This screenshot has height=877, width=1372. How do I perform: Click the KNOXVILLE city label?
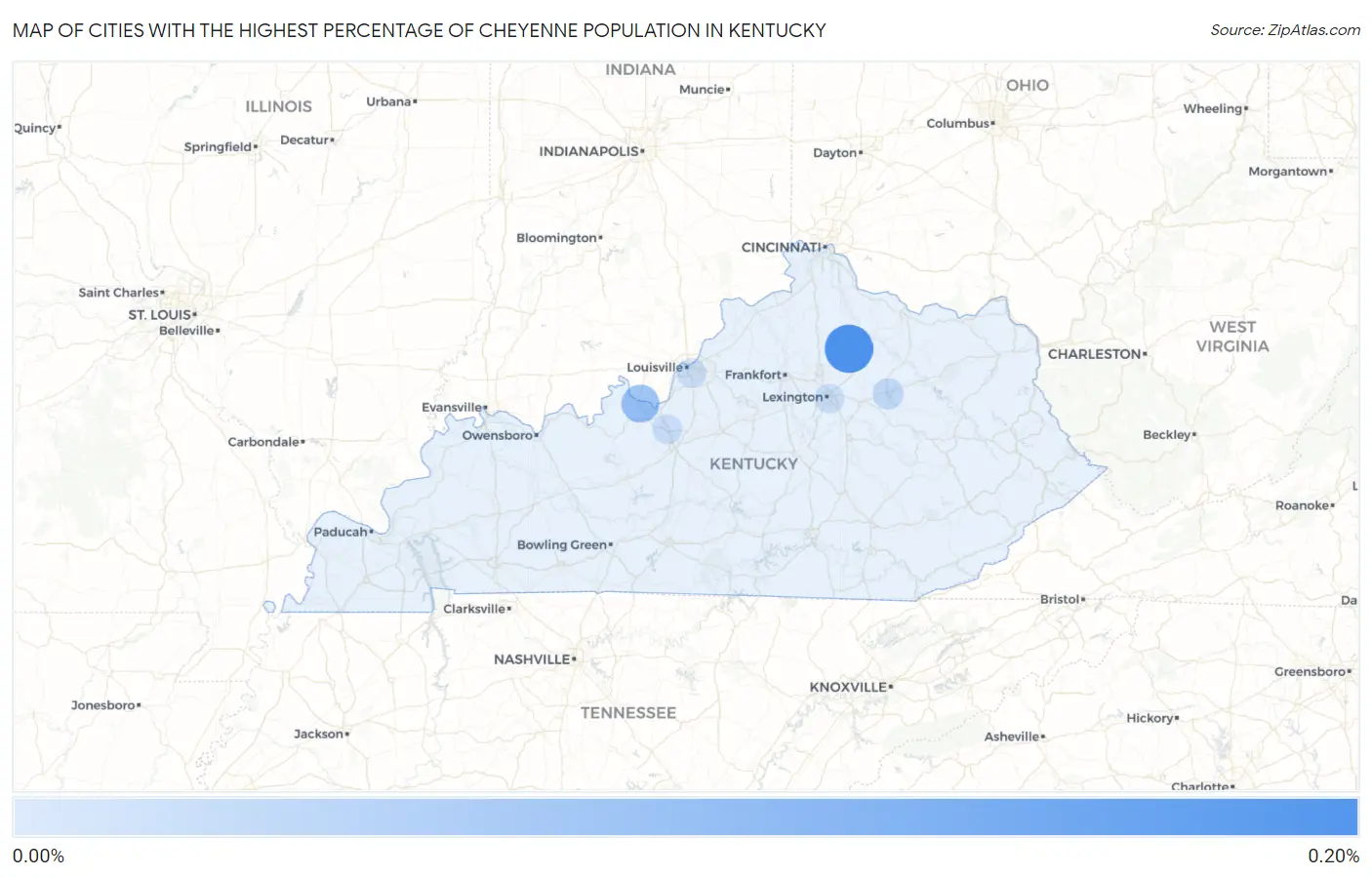(848, 687)
